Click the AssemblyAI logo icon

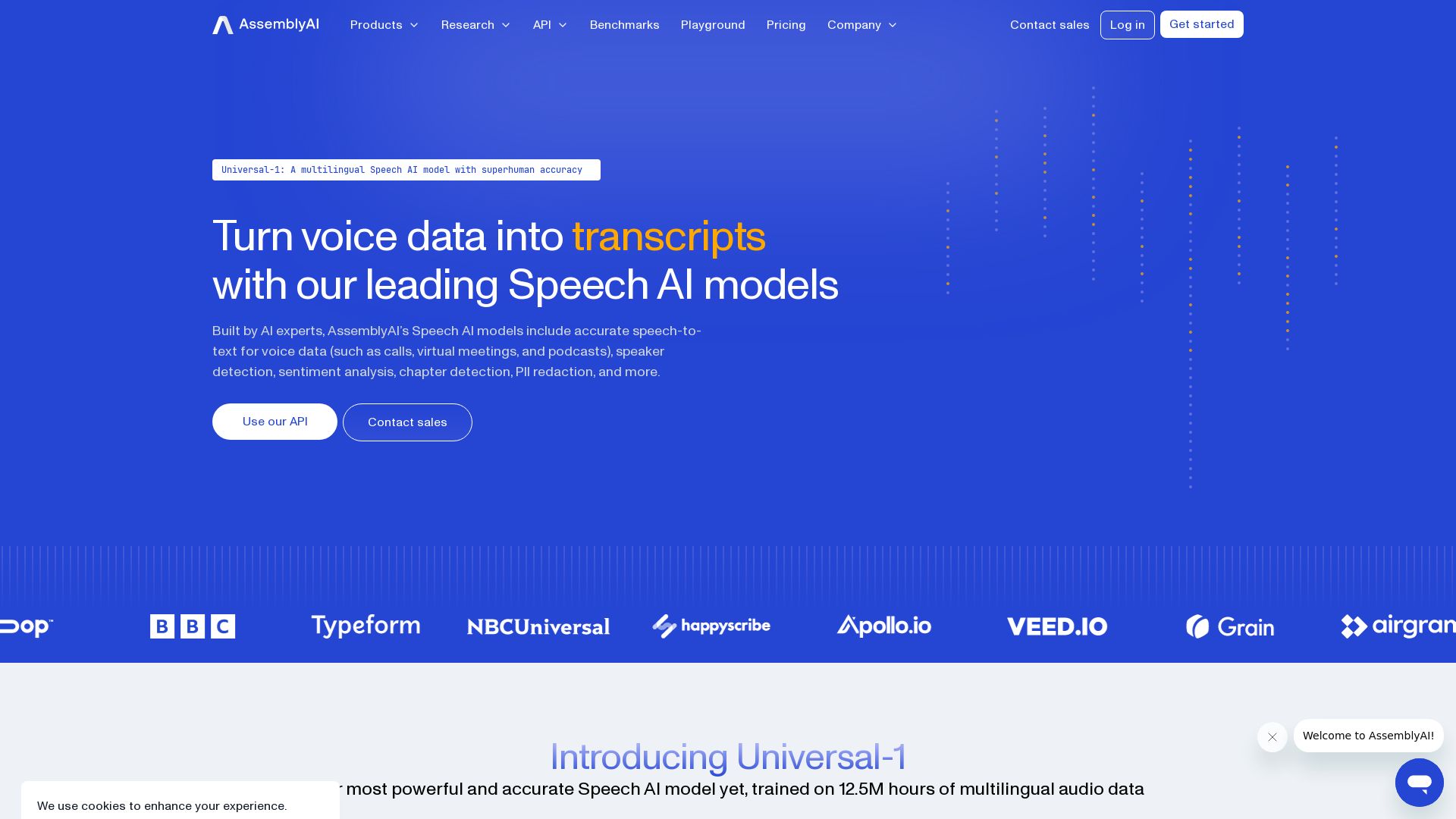(x=222, y=25)
